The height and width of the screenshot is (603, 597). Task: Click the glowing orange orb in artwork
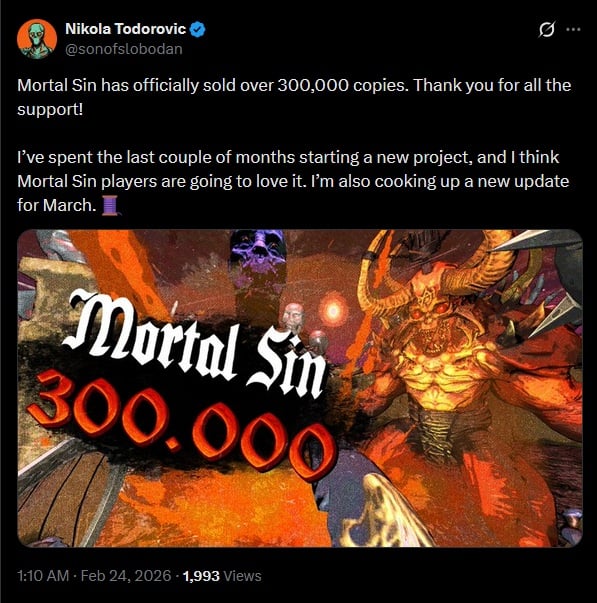334,310
